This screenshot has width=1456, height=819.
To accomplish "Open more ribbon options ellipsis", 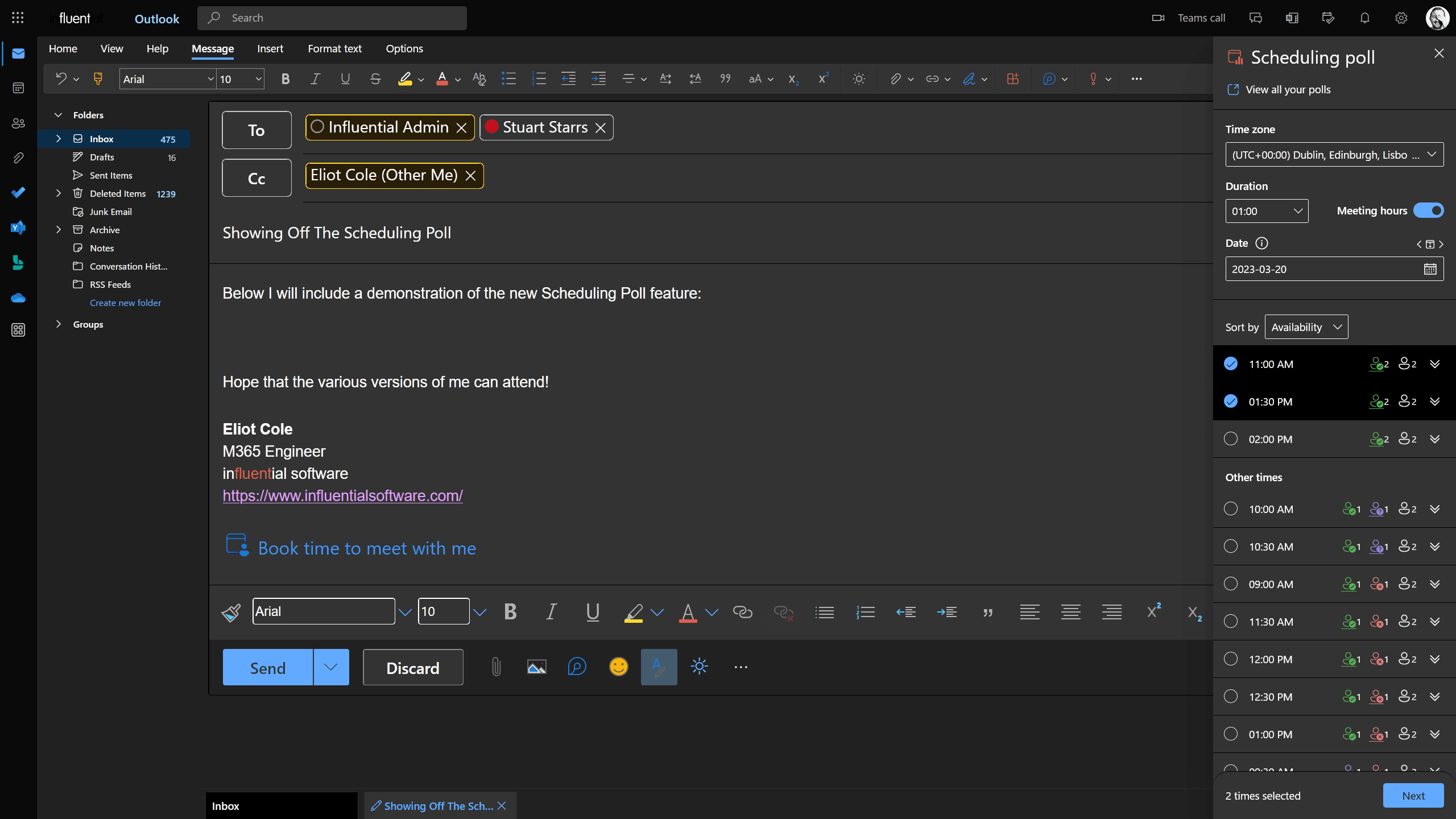I will tap(1136, 79).
